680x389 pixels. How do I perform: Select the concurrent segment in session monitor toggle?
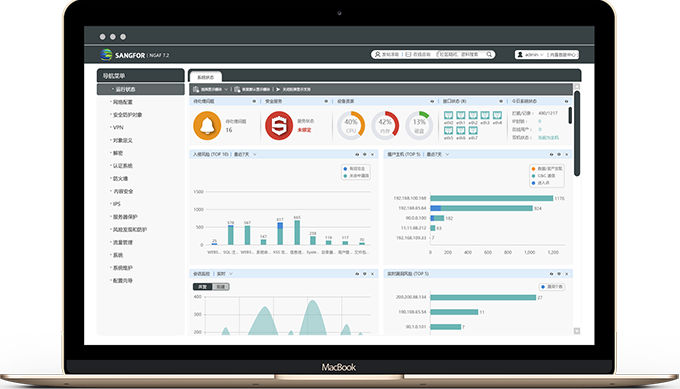(x=203, y=287)
